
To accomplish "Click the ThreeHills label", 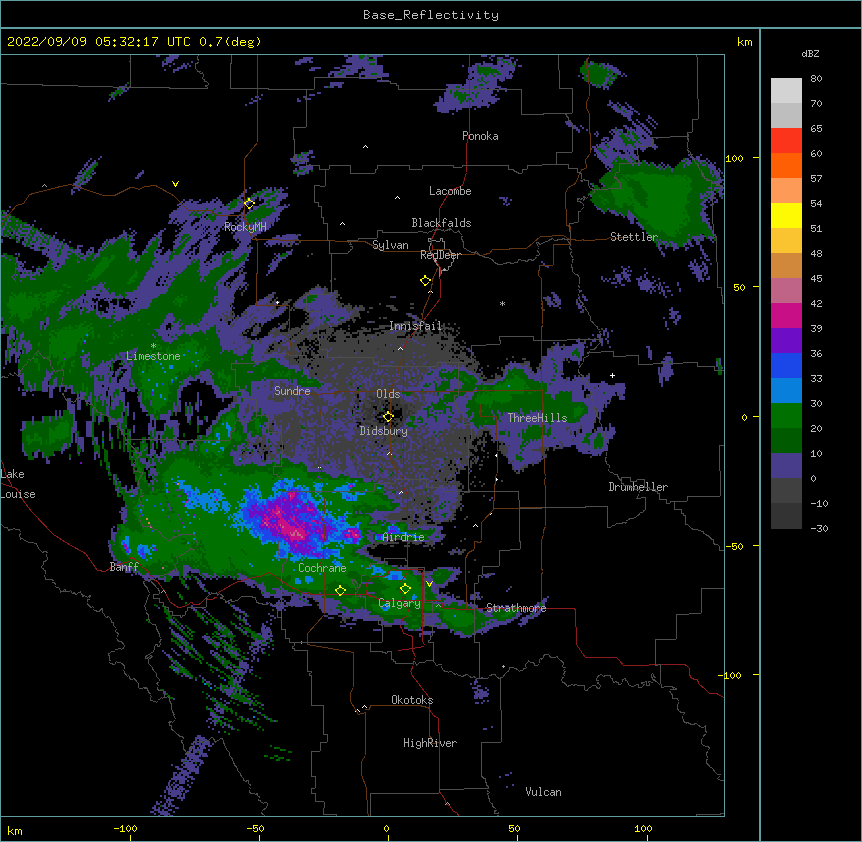I will pyautogui.click(x=537, y=418).
